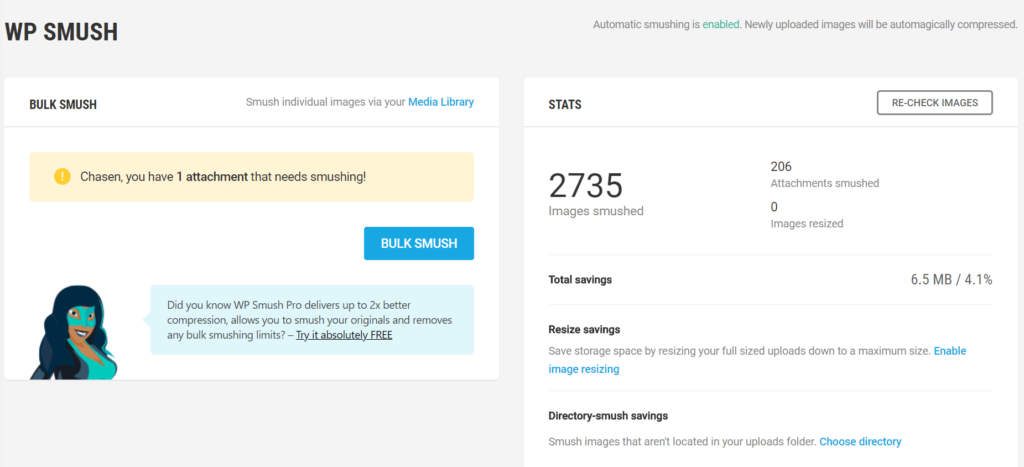Click the yellow warning exclamation icon
Image resolution: width=1024 pixels, height=467 pixels.
coord(62,176)
